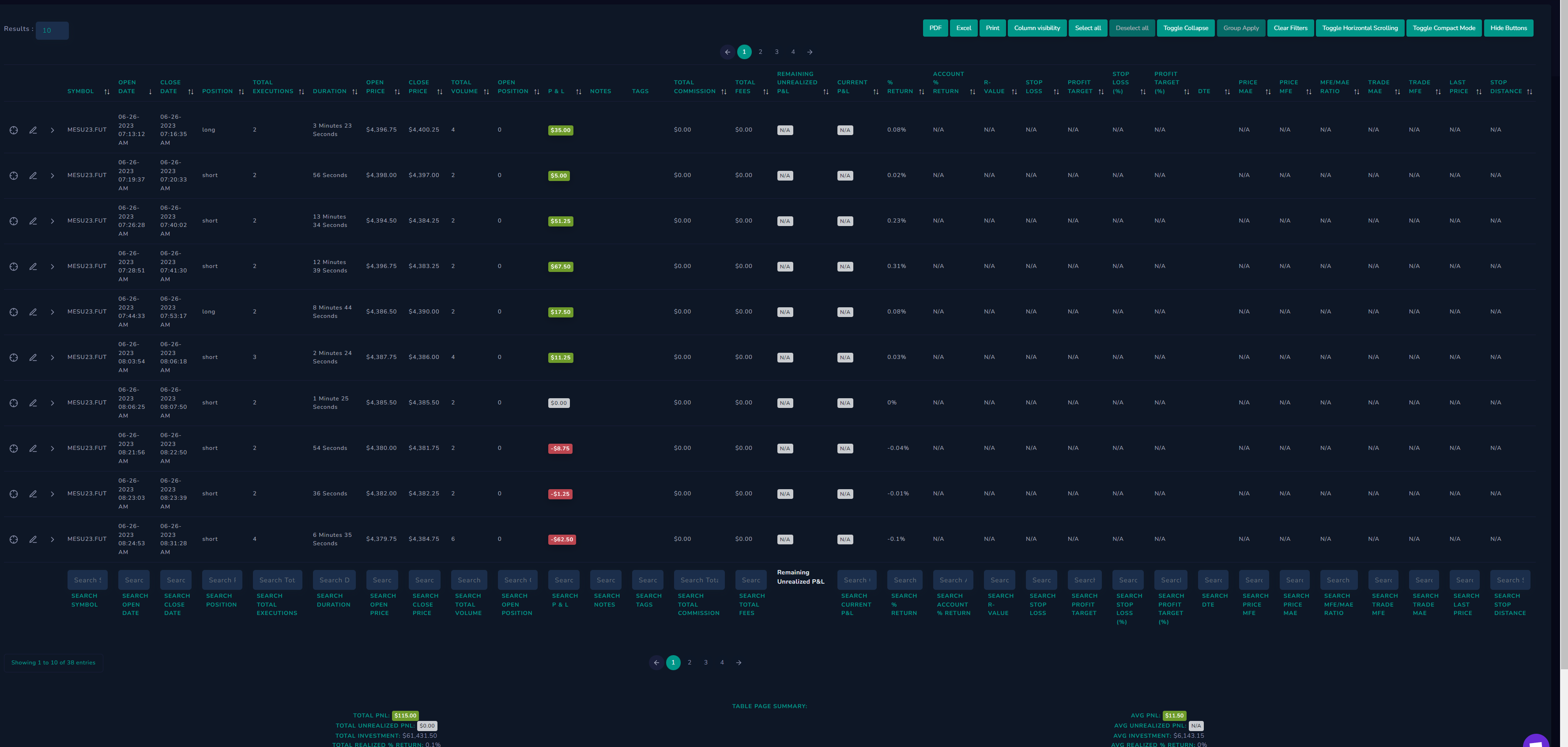Open the chat widget bubble

tap(1536, 741)
